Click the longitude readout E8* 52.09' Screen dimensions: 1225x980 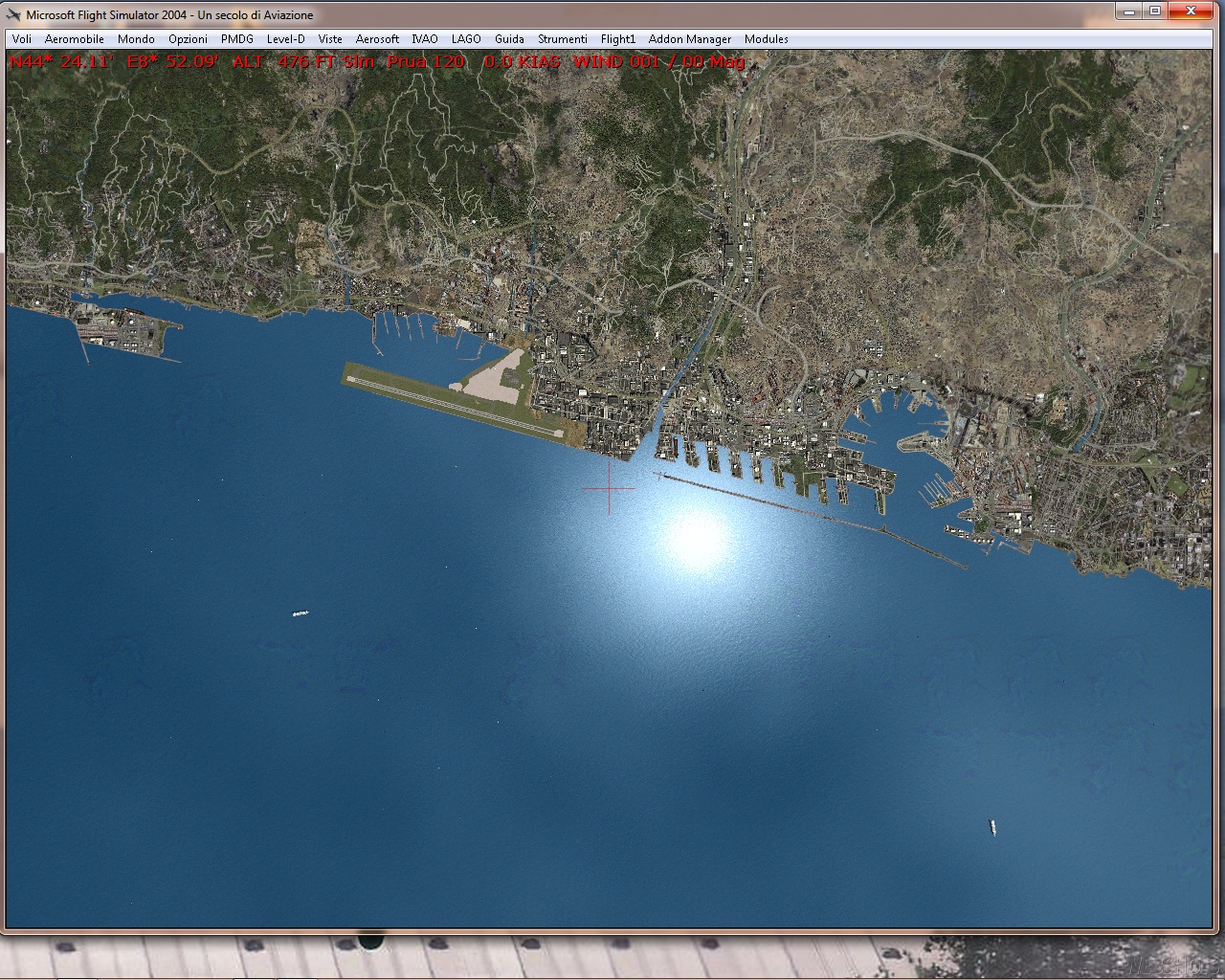click(172, 62)
